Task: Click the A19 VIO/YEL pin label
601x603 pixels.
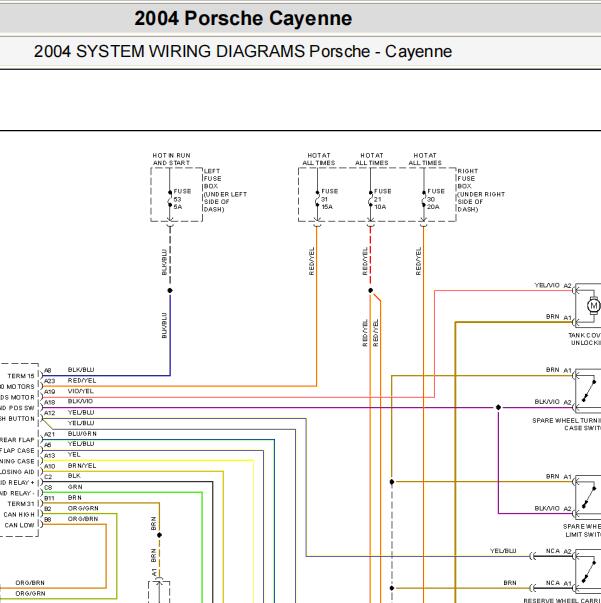Action: 69,391
